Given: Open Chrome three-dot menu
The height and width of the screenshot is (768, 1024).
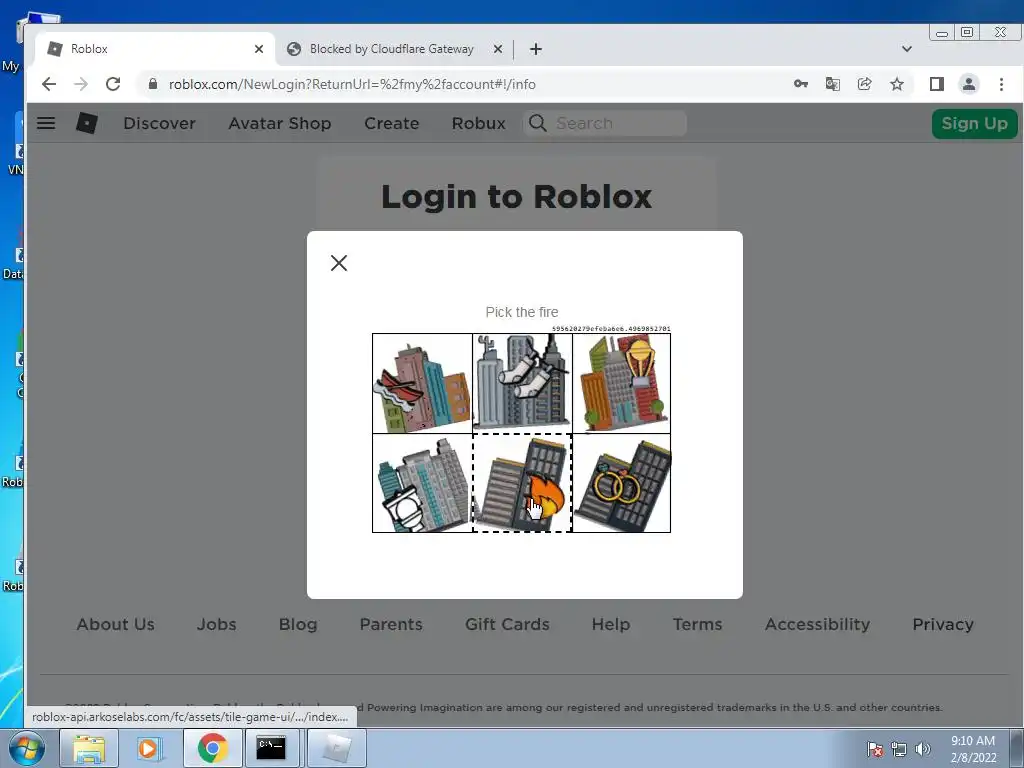Looking at the screenshot, I should [x=1001, y=84].
